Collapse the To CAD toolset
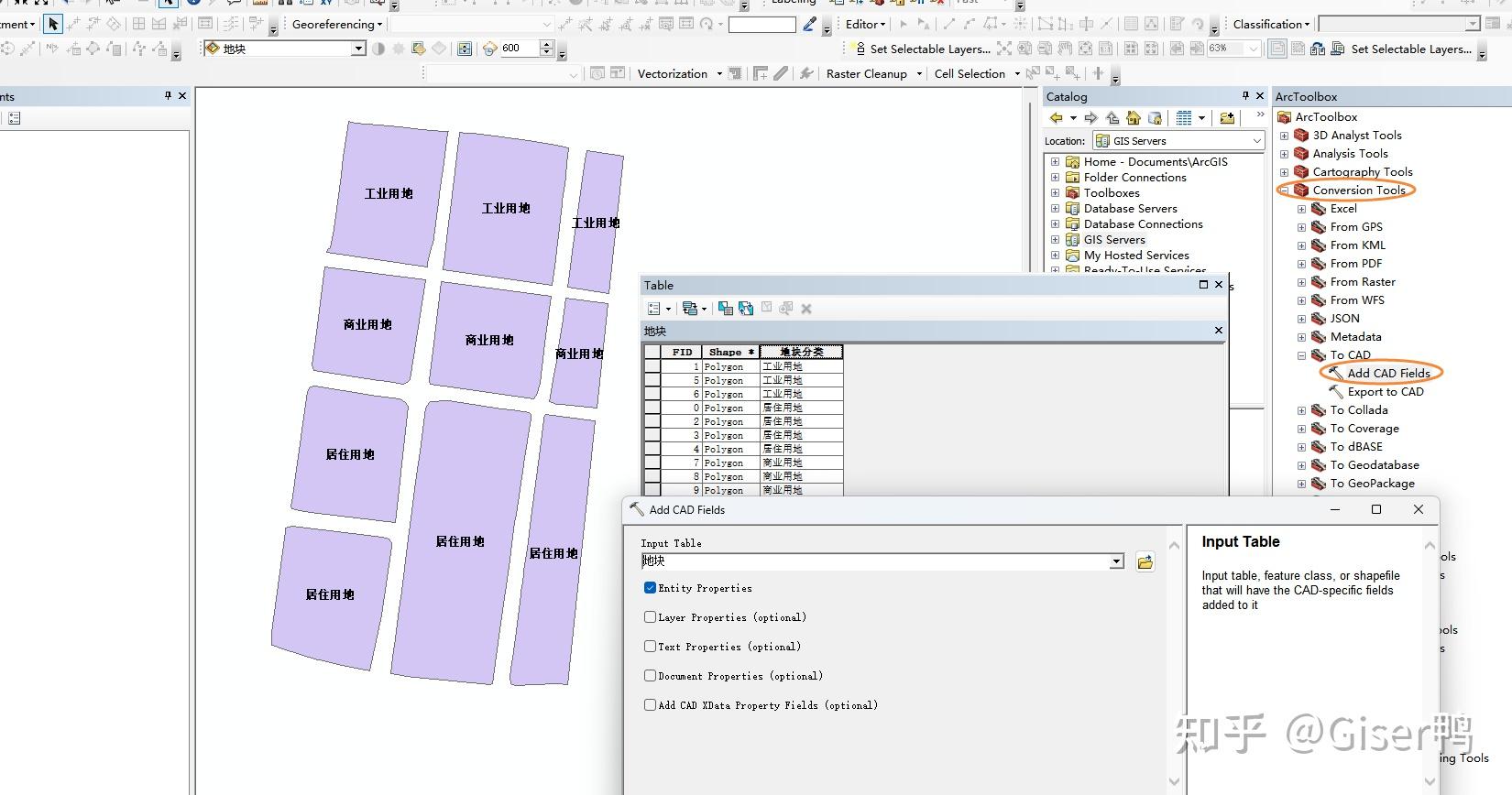 tap(1301, 355)
